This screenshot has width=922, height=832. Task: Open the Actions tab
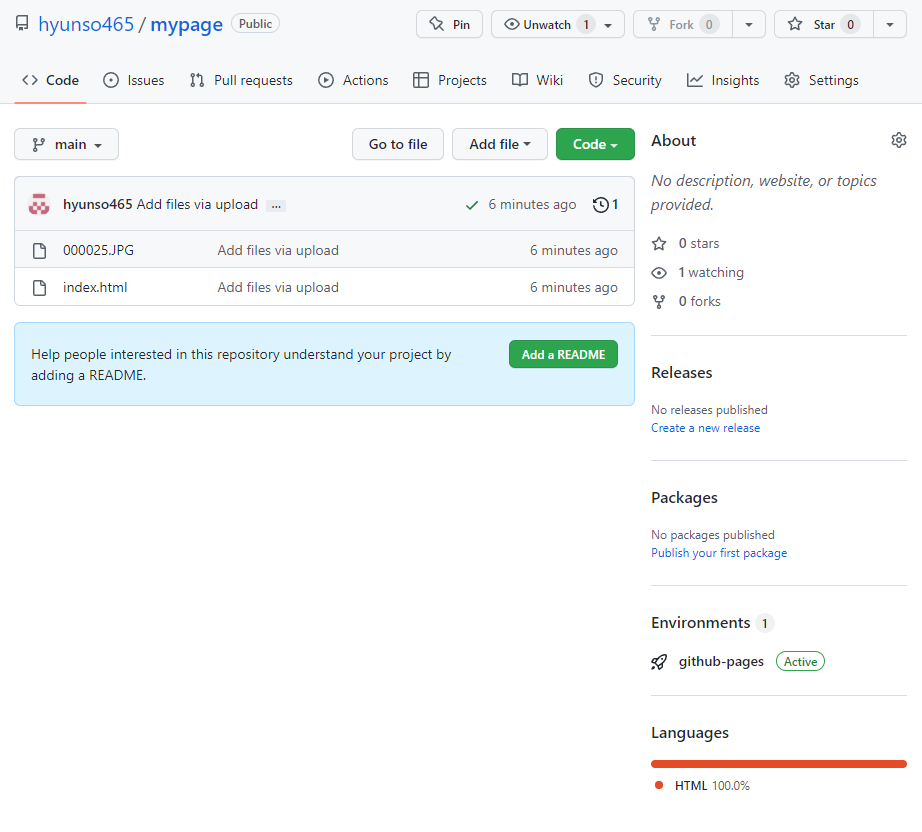pyautogui.click(x=353, y=81)
